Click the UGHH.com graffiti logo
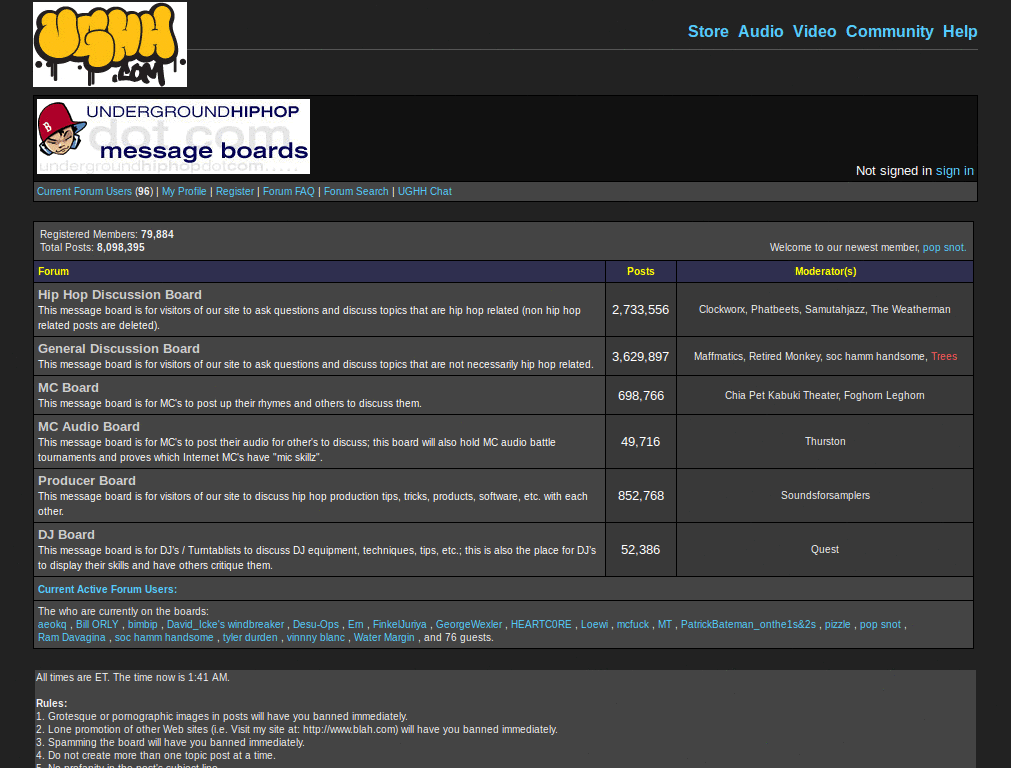Viewport: 1024px width, 768px height. pos(110,44)
